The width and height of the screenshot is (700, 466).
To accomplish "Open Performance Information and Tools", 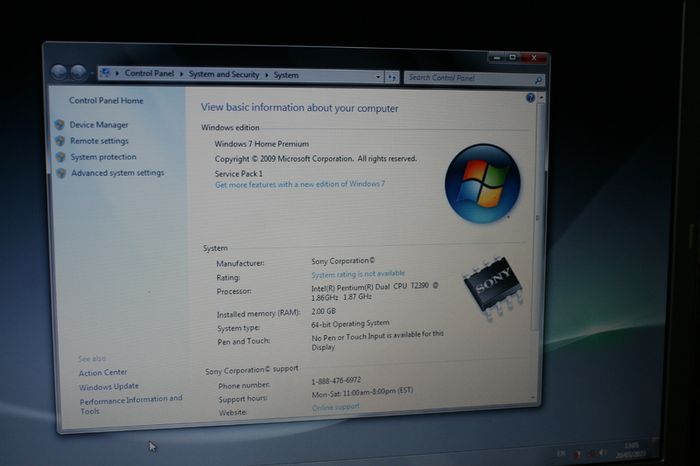I will [131, 404].
